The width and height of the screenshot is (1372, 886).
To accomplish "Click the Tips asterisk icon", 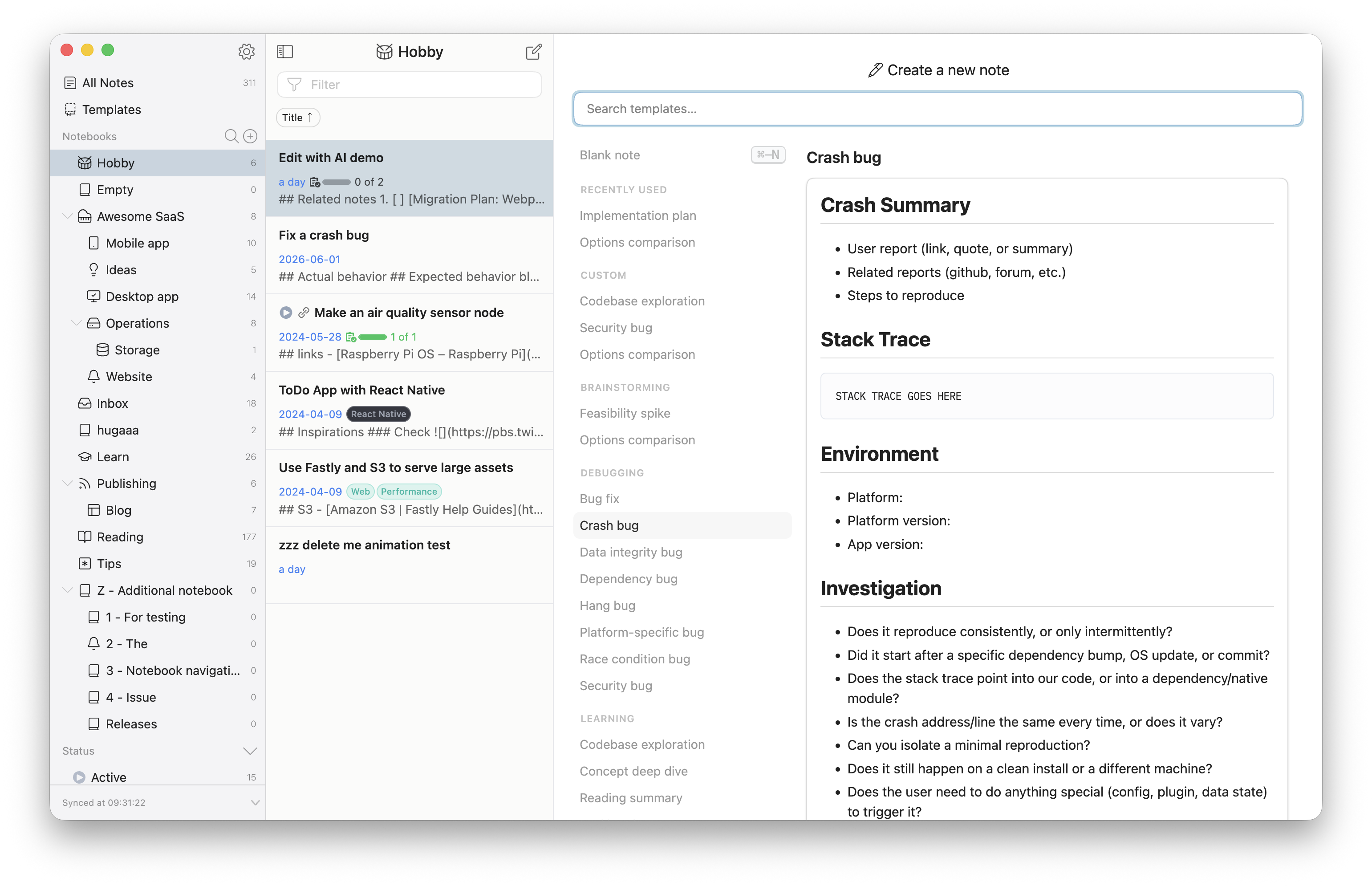I will click(85, 564).
